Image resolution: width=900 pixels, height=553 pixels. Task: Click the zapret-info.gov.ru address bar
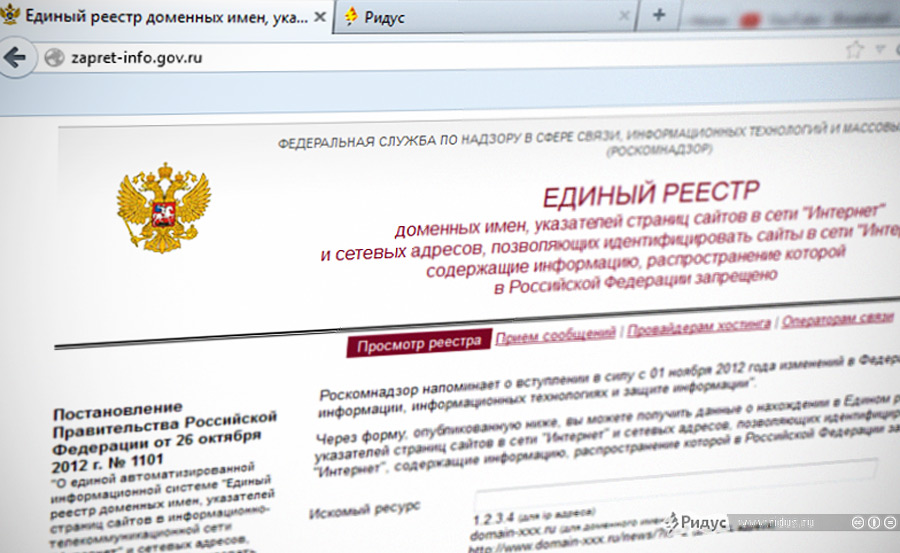436,57
